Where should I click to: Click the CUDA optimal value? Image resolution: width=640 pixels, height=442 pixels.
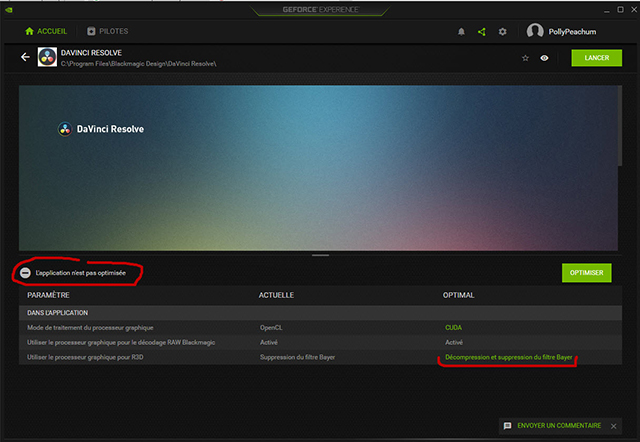click(453, 328)
